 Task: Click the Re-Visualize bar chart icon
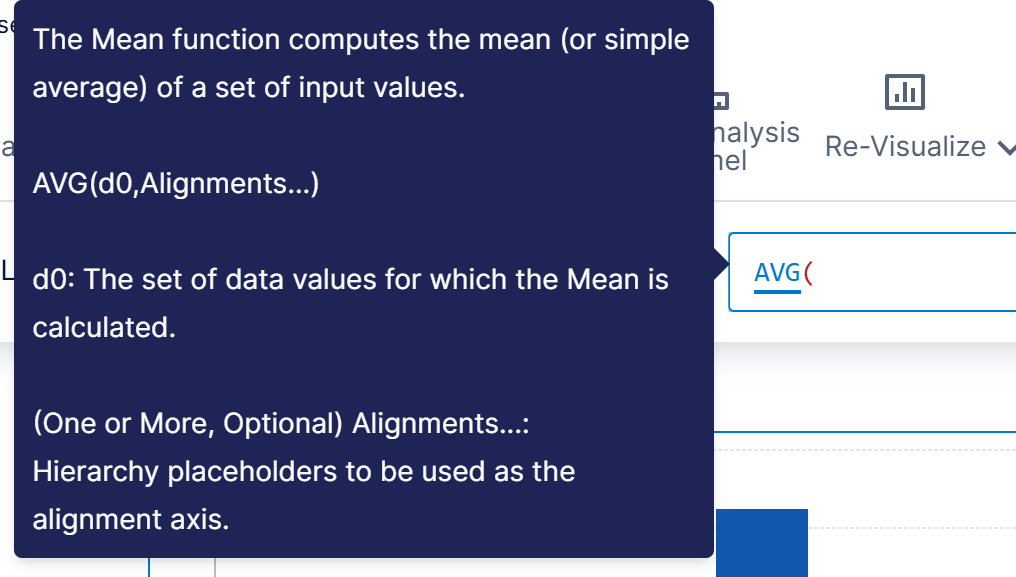pos(905,93)
